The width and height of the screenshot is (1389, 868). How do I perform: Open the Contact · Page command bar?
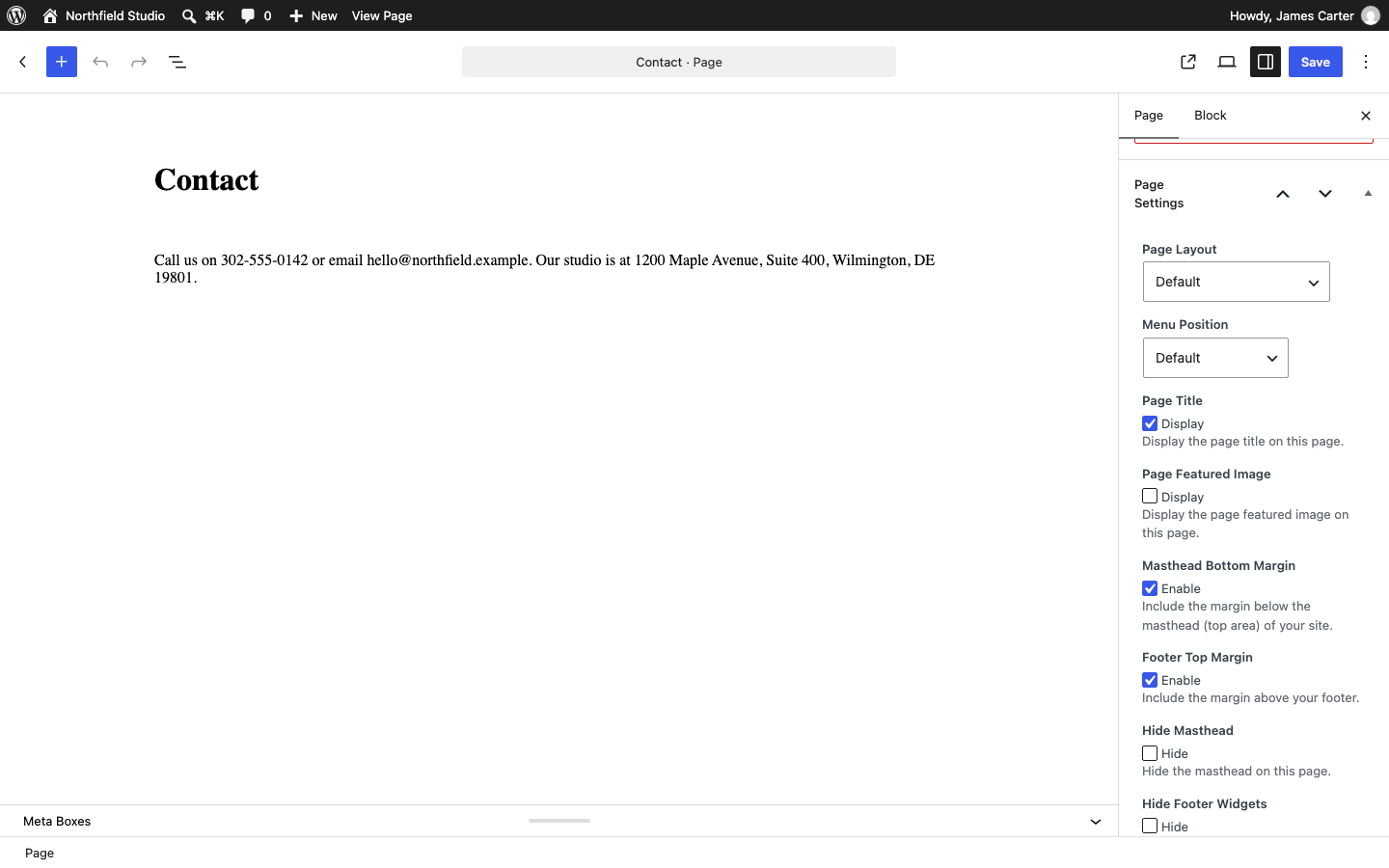click(679, 62)
